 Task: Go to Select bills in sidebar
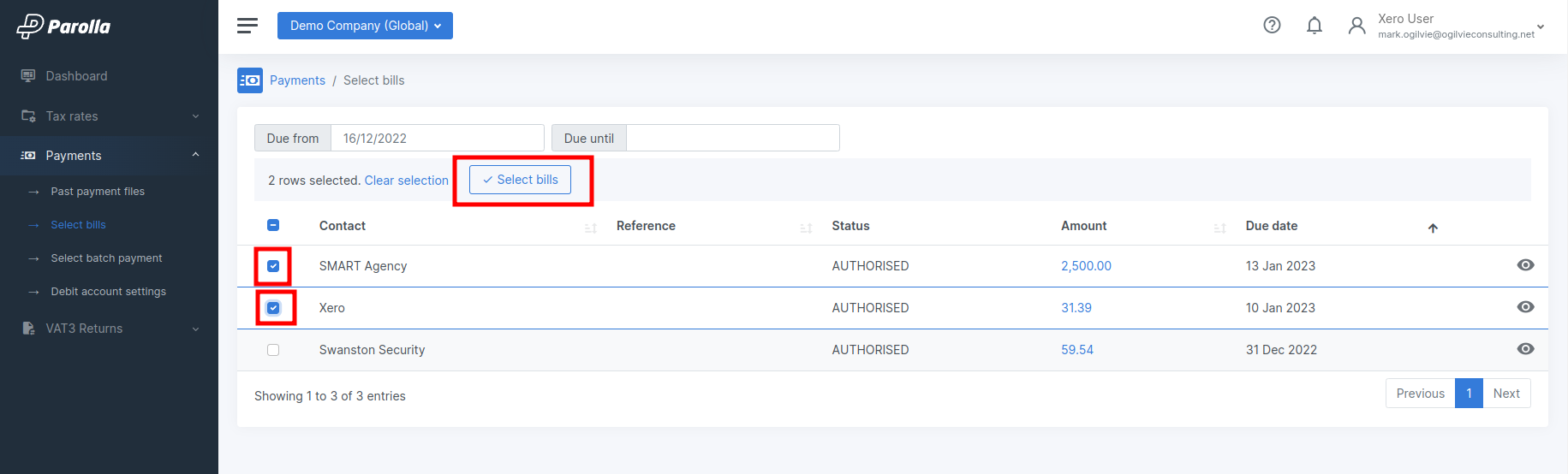point(78,225)
